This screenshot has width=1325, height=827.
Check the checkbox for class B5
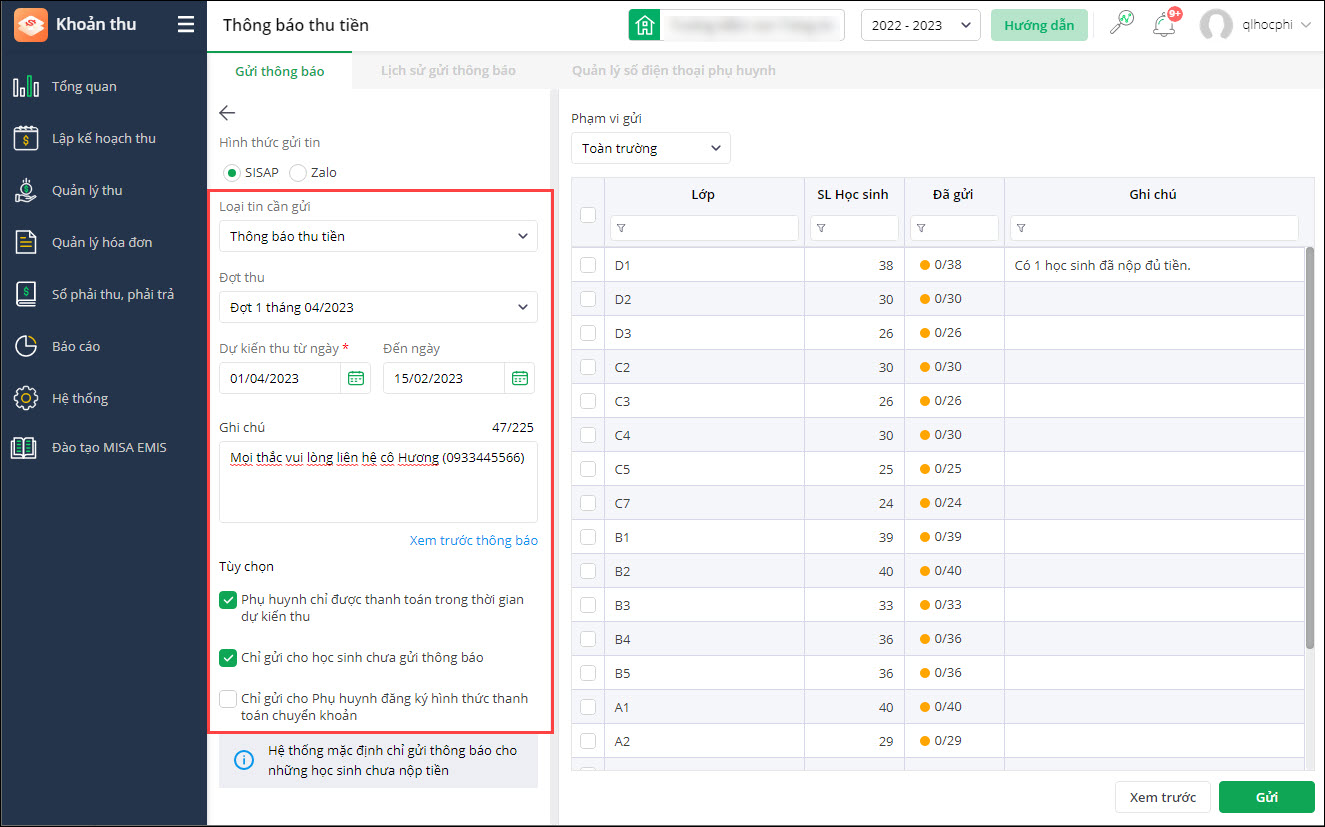(588, 673)
